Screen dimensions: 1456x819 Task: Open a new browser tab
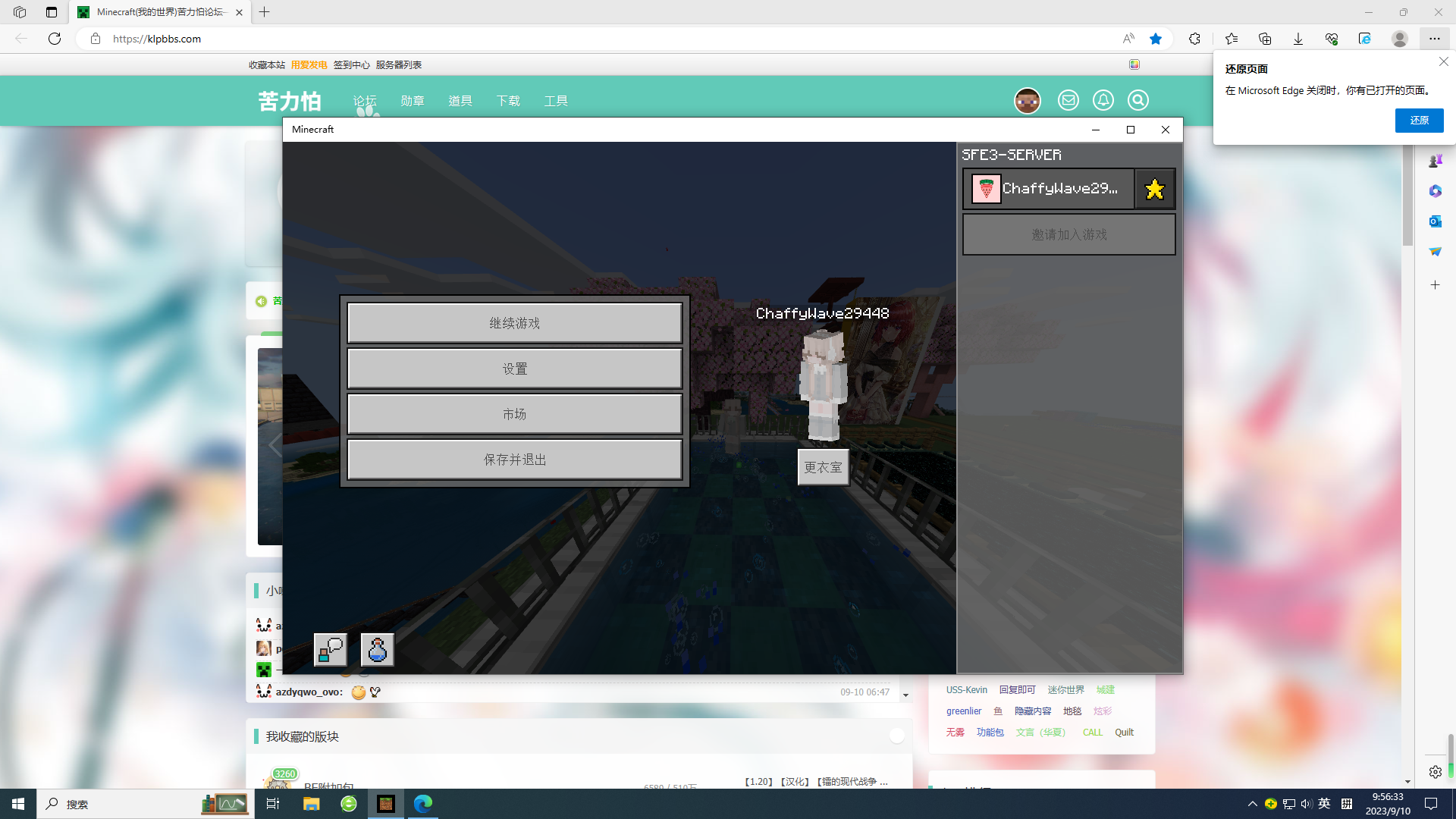pos(265,12)
